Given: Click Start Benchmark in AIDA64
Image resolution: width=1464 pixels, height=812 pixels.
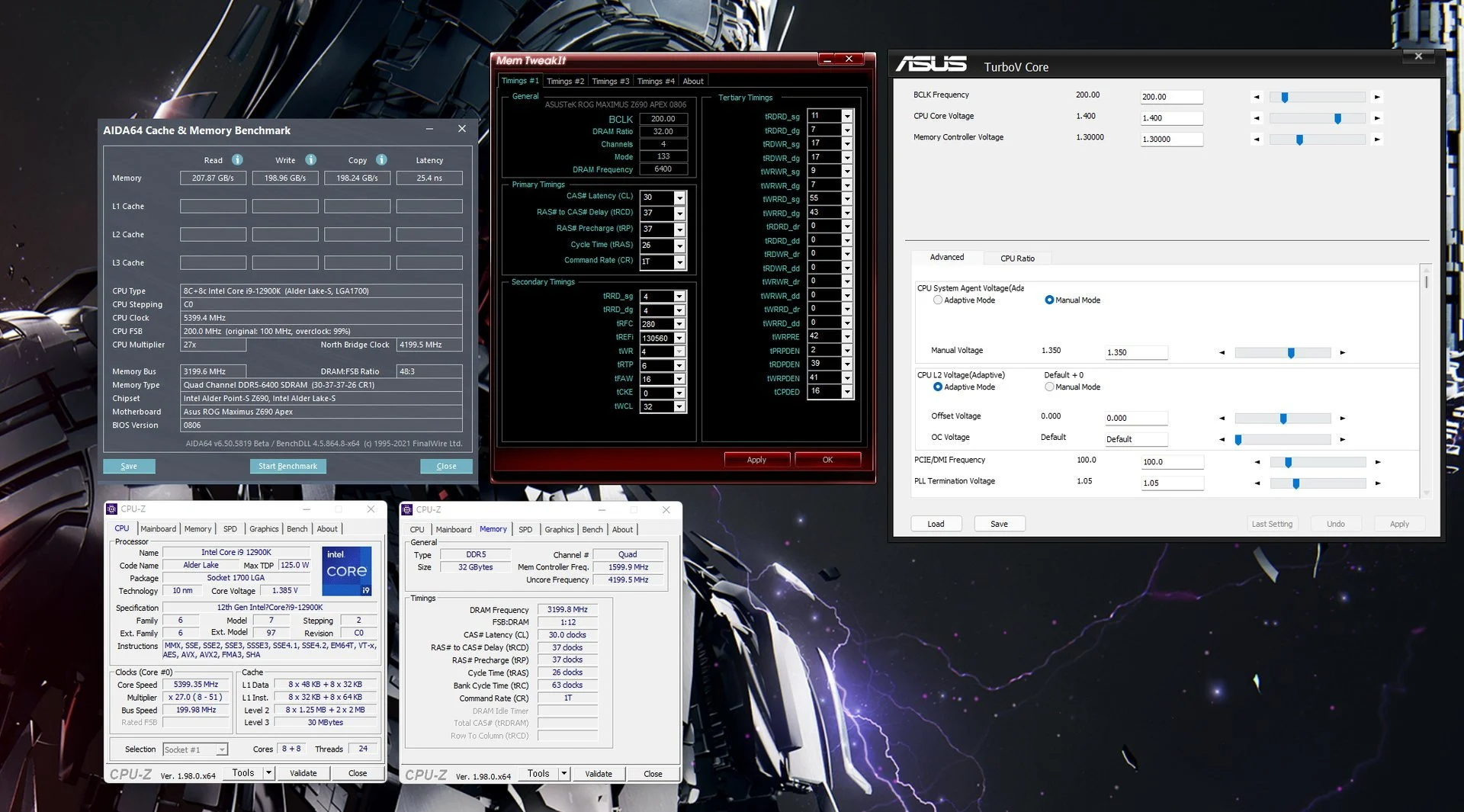Looking at the screenshot, I should [287, 467].
